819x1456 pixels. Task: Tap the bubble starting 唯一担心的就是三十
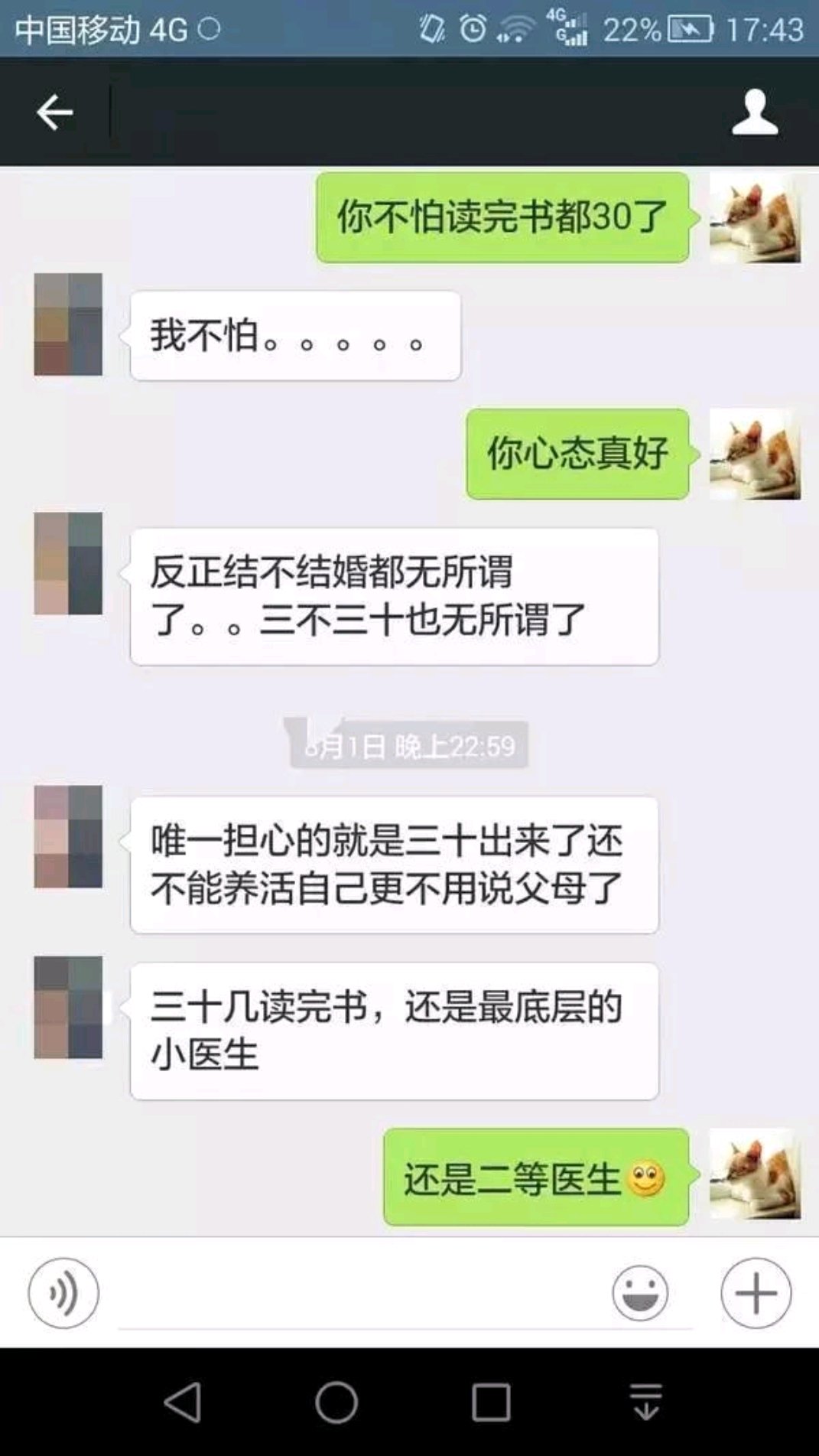click(x=394, y=865)
